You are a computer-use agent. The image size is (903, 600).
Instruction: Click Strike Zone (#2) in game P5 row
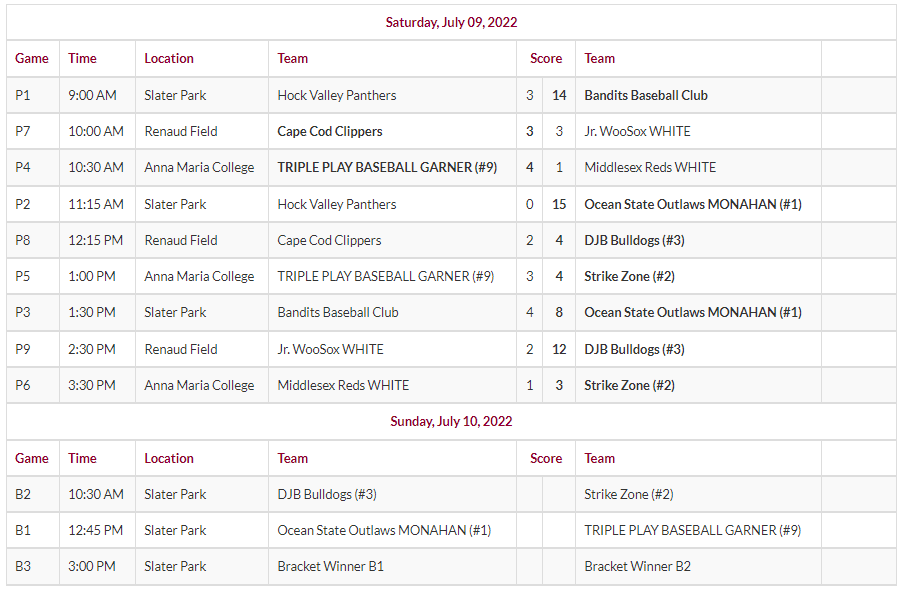[x=629, y=276]
